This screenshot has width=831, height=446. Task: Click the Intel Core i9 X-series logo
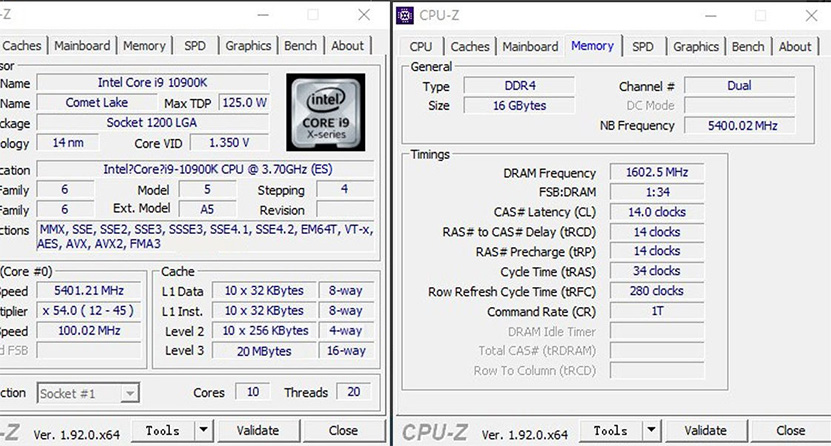325,112
